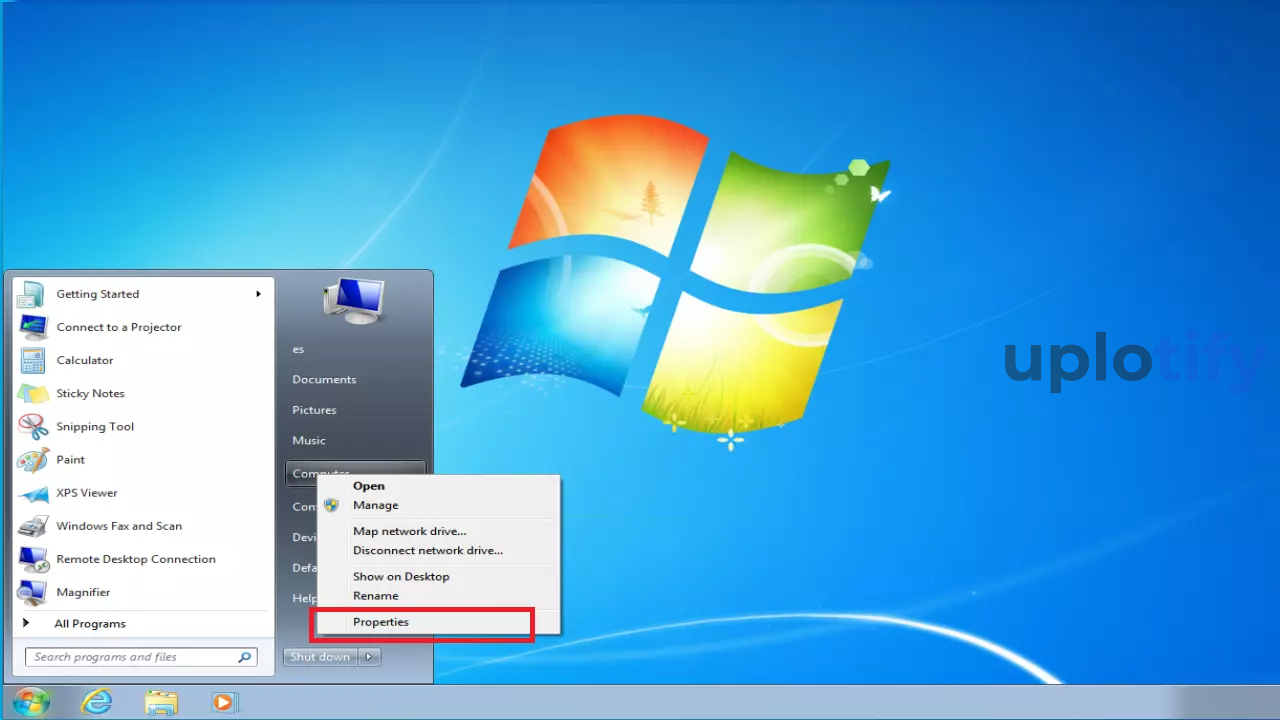Screen dimensions: 1280x720
Task: Open the Magnifier icon
Action: 32,592
